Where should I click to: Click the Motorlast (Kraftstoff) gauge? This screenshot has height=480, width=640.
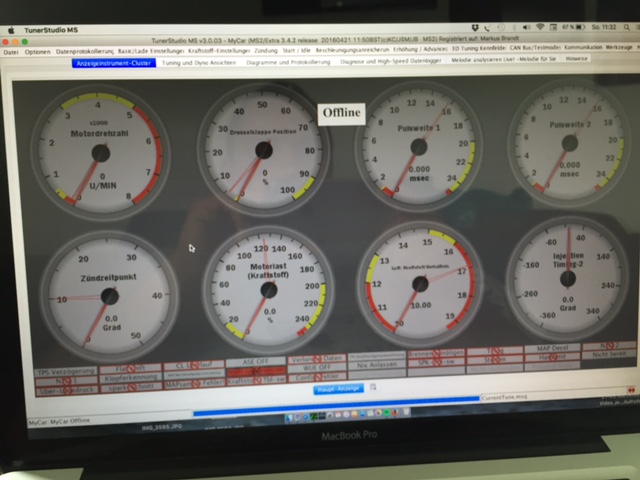point(265,290)
